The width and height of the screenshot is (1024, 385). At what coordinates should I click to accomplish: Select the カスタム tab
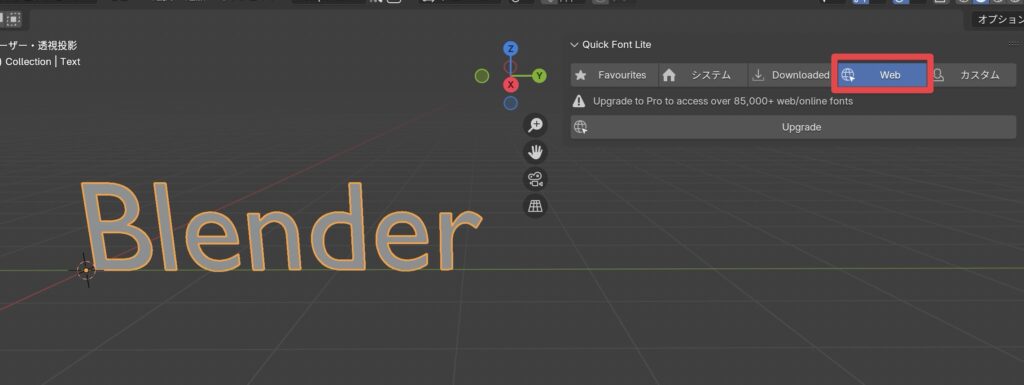click(972, 75)
